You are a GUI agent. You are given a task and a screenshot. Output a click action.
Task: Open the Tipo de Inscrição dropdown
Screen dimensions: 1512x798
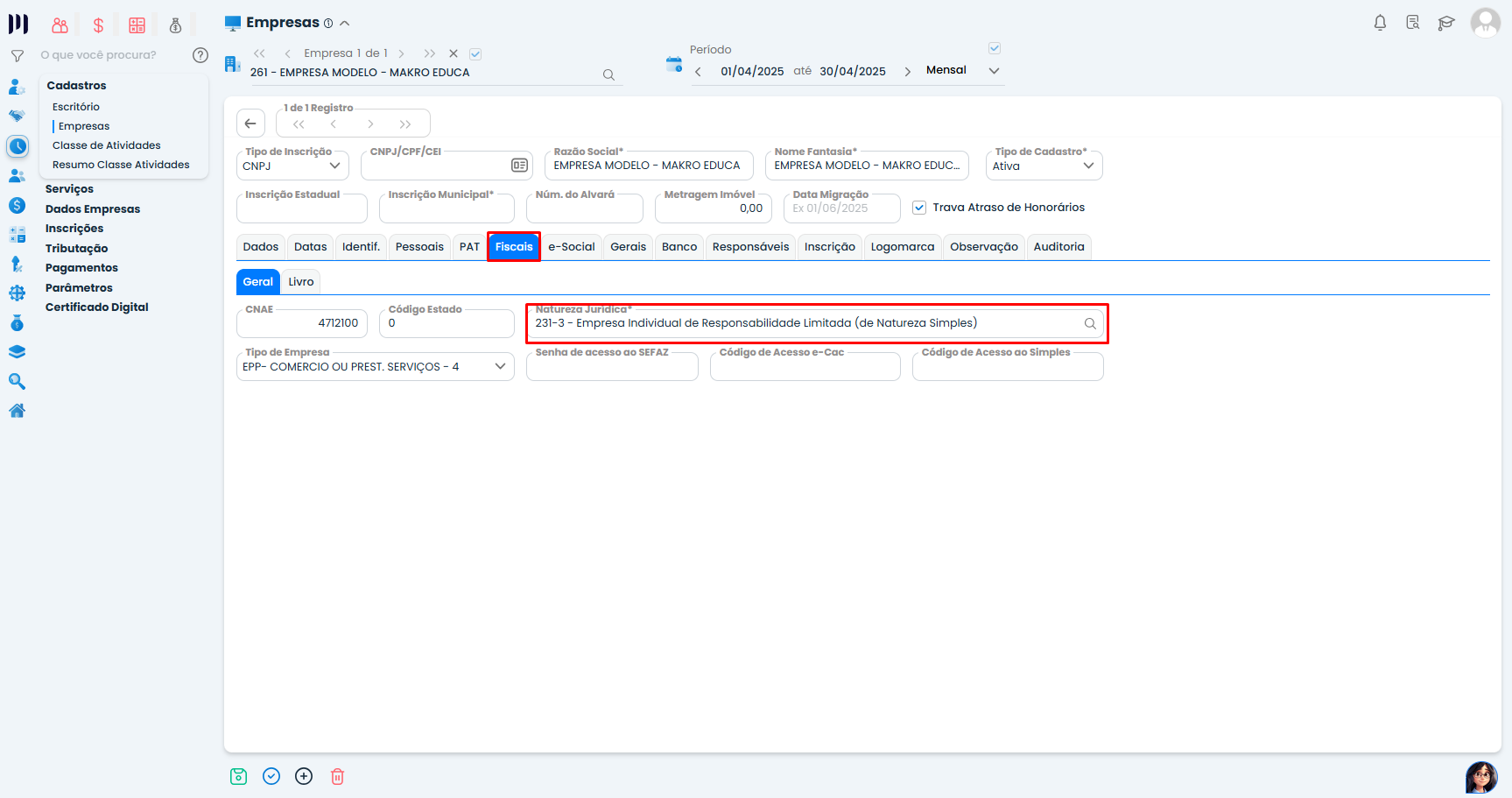point(292,166)
